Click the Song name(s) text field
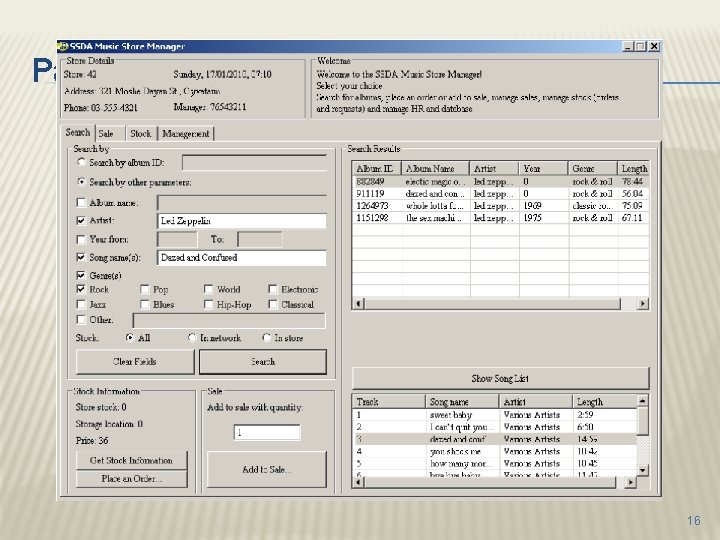 [242, 257]
